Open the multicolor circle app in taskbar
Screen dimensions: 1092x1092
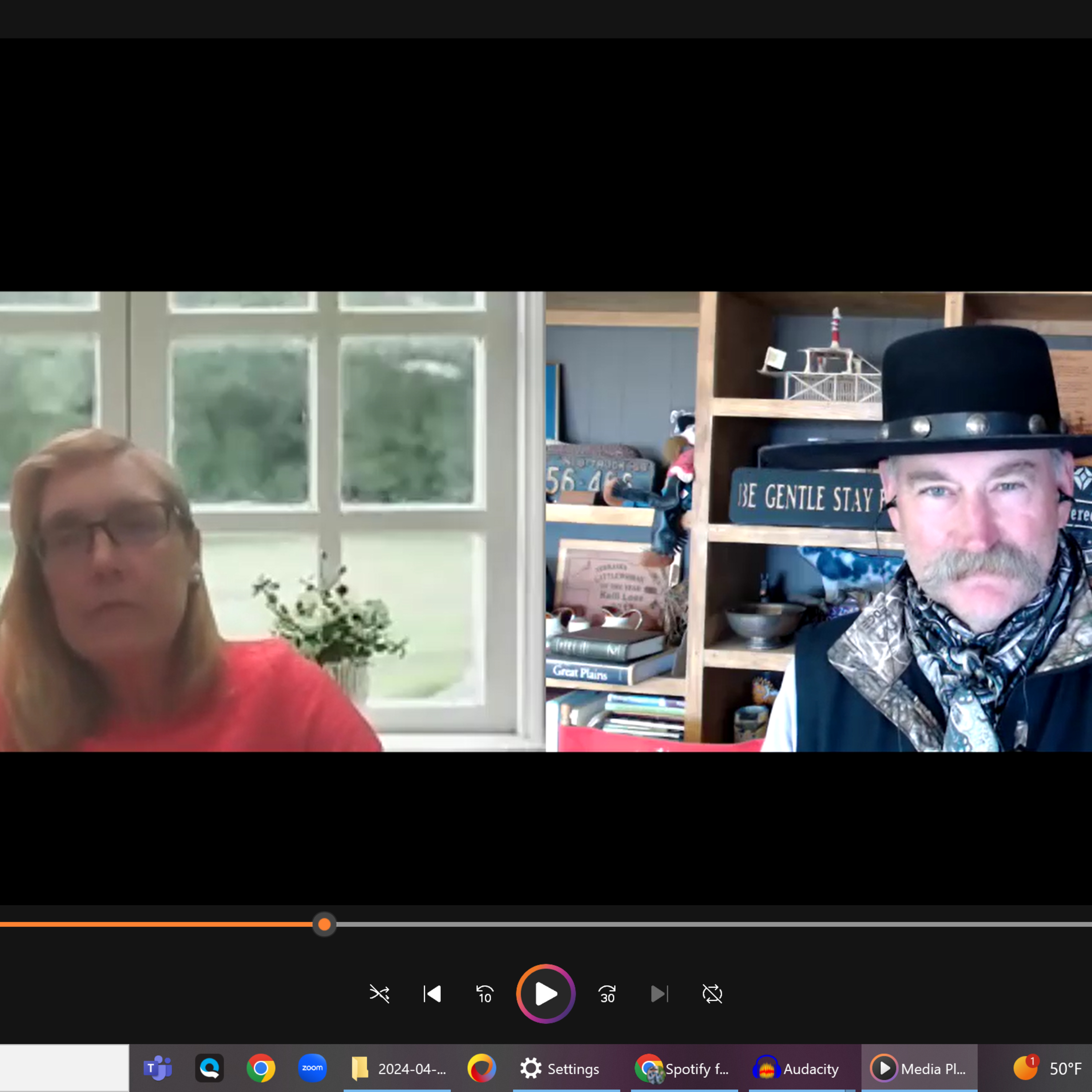(482, 1068)
